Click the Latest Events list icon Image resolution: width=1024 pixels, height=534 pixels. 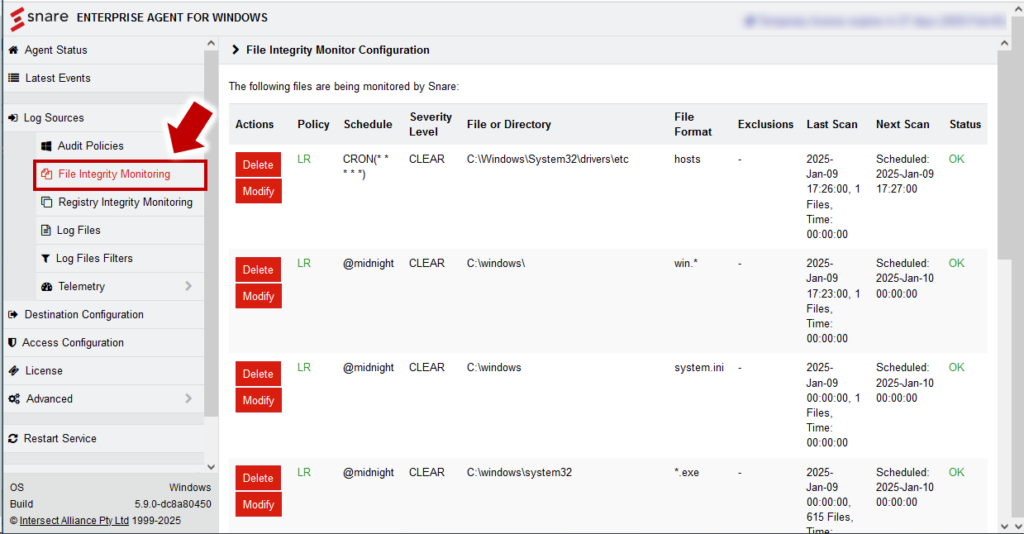(x=13, y=78)
